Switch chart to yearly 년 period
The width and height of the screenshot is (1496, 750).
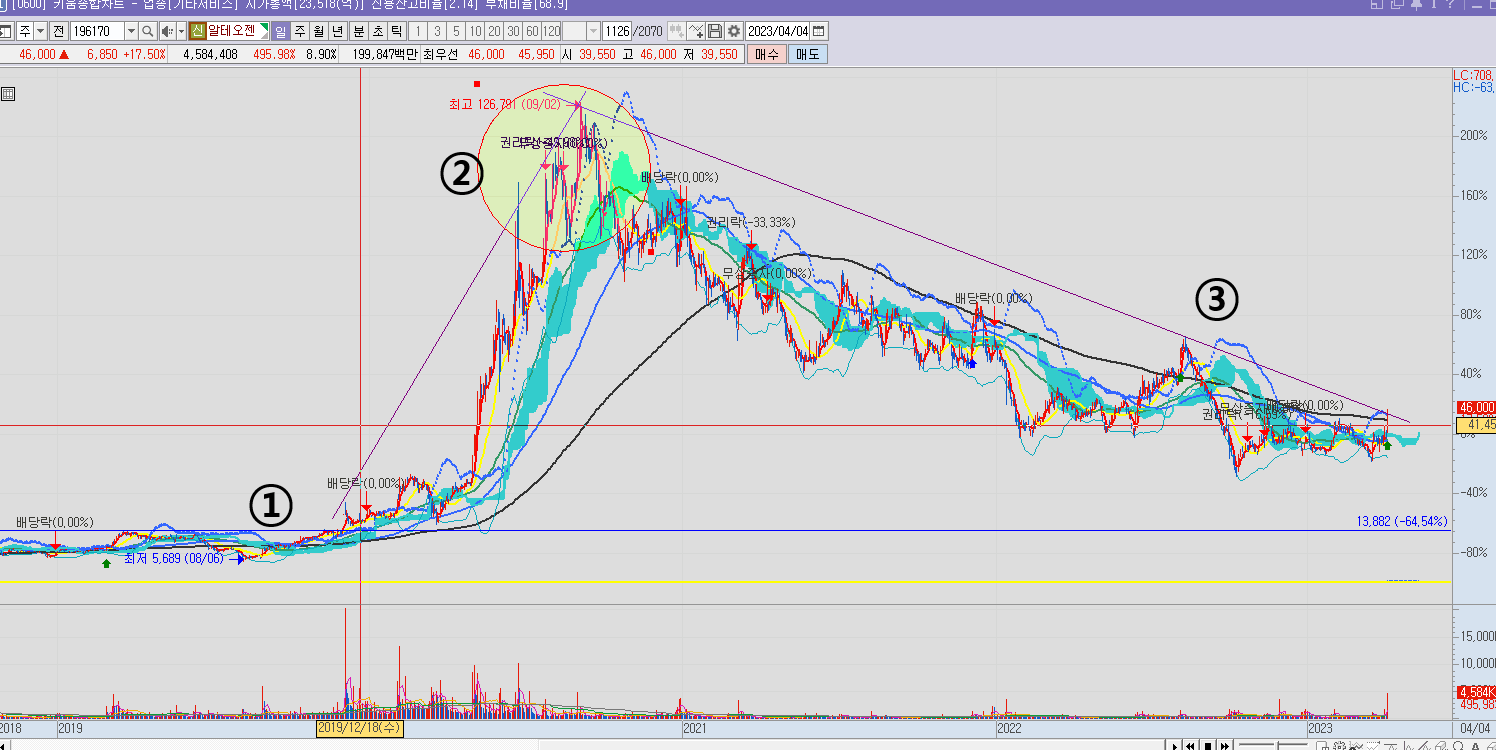pyautogui.click(x=336, y=31)
